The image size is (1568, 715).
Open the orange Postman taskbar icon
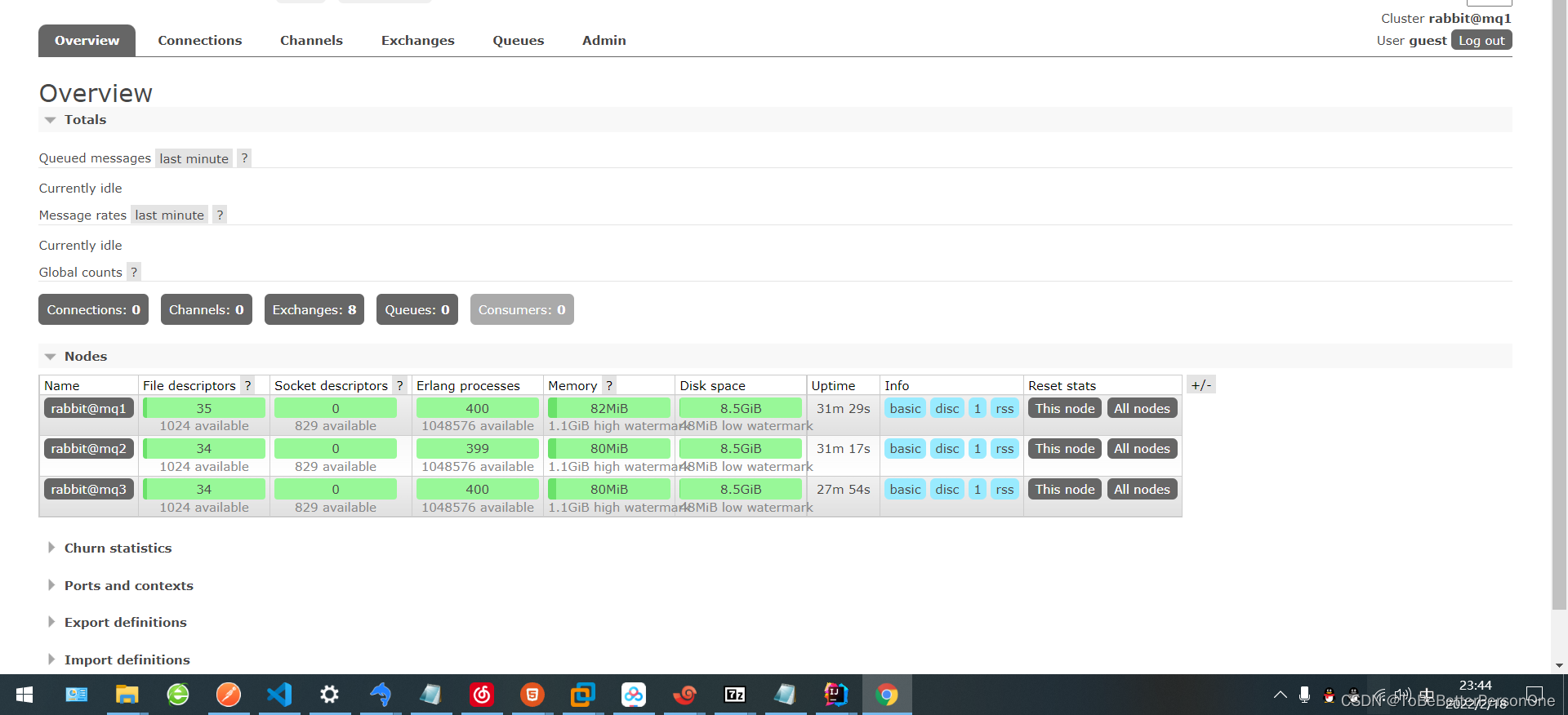(229, 695)
